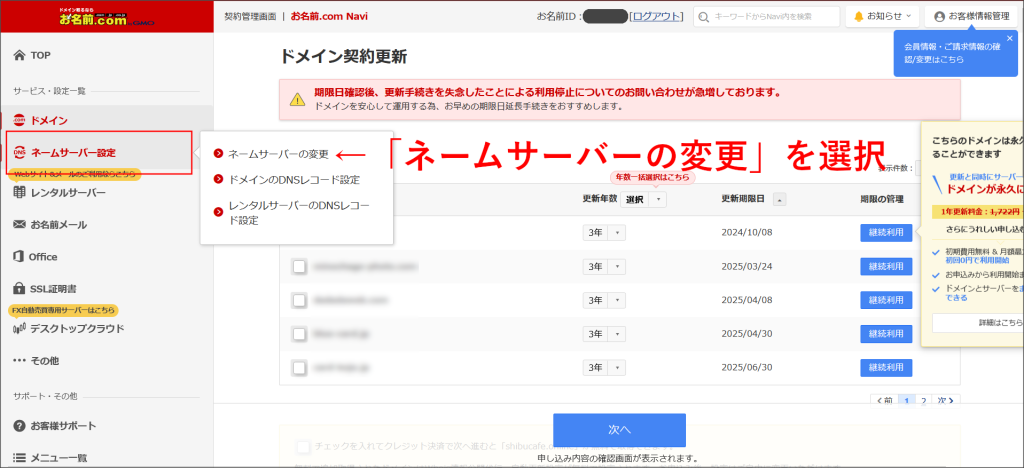
Task: Click the お客様情報管理 person icon
Action: point(940,17)
